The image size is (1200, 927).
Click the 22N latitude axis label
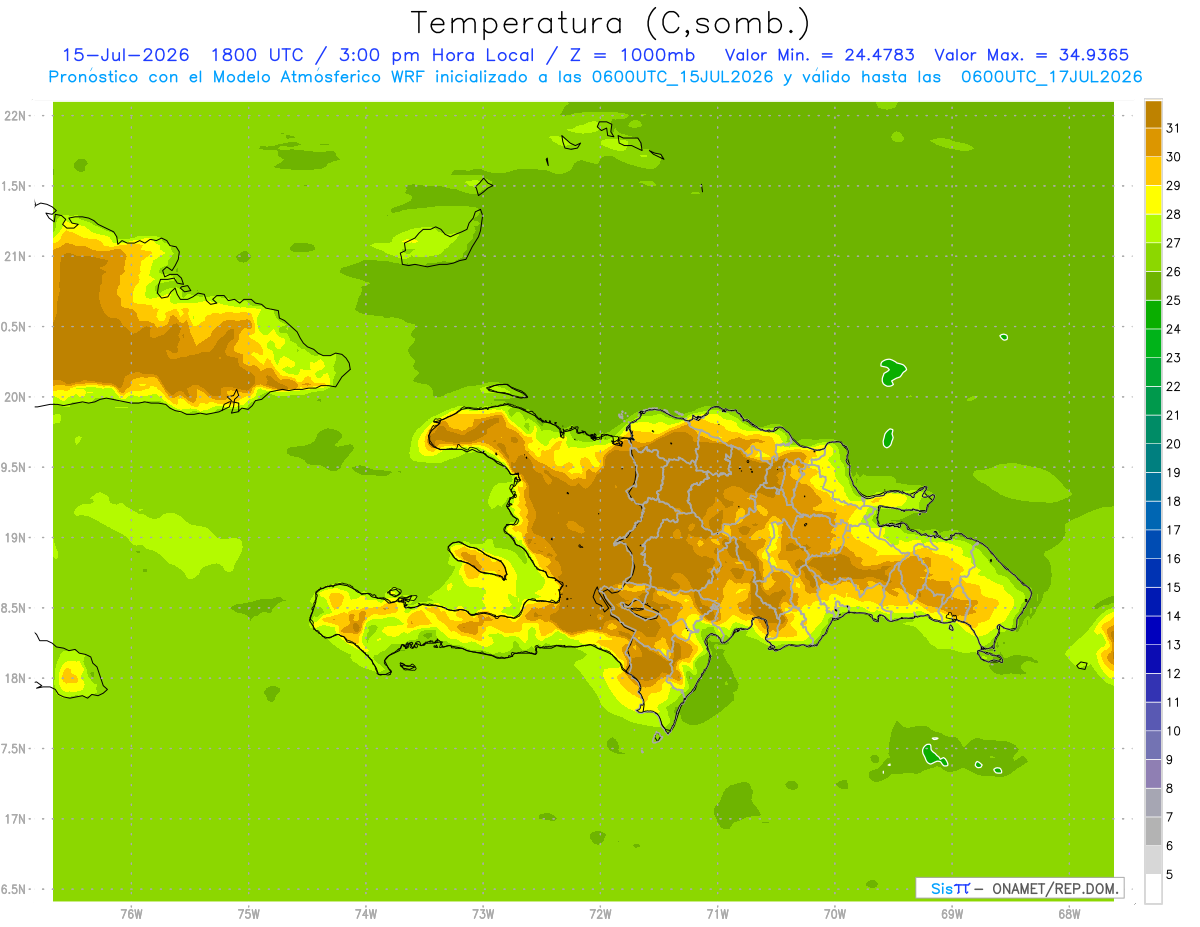coord(17,115)
